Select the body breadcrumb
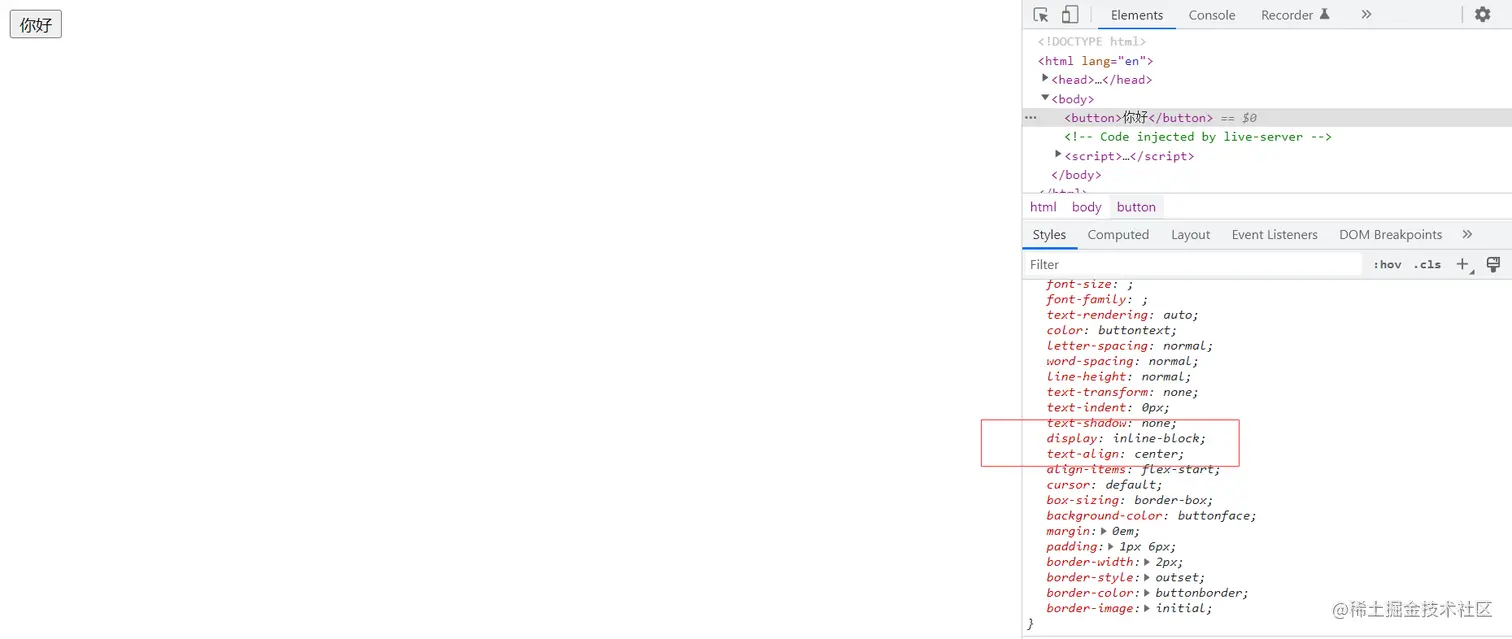 click(x=1086, y=207)
